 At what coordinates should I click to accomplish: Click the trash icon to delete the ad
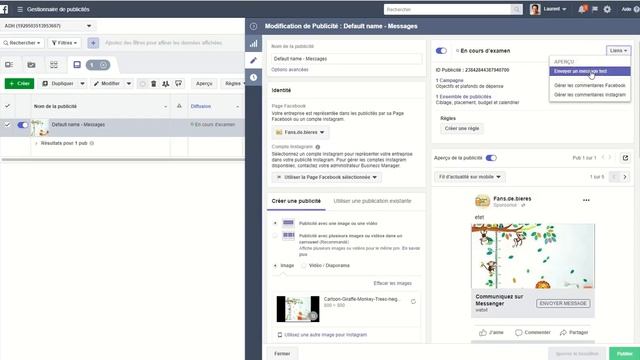point(153,84)
